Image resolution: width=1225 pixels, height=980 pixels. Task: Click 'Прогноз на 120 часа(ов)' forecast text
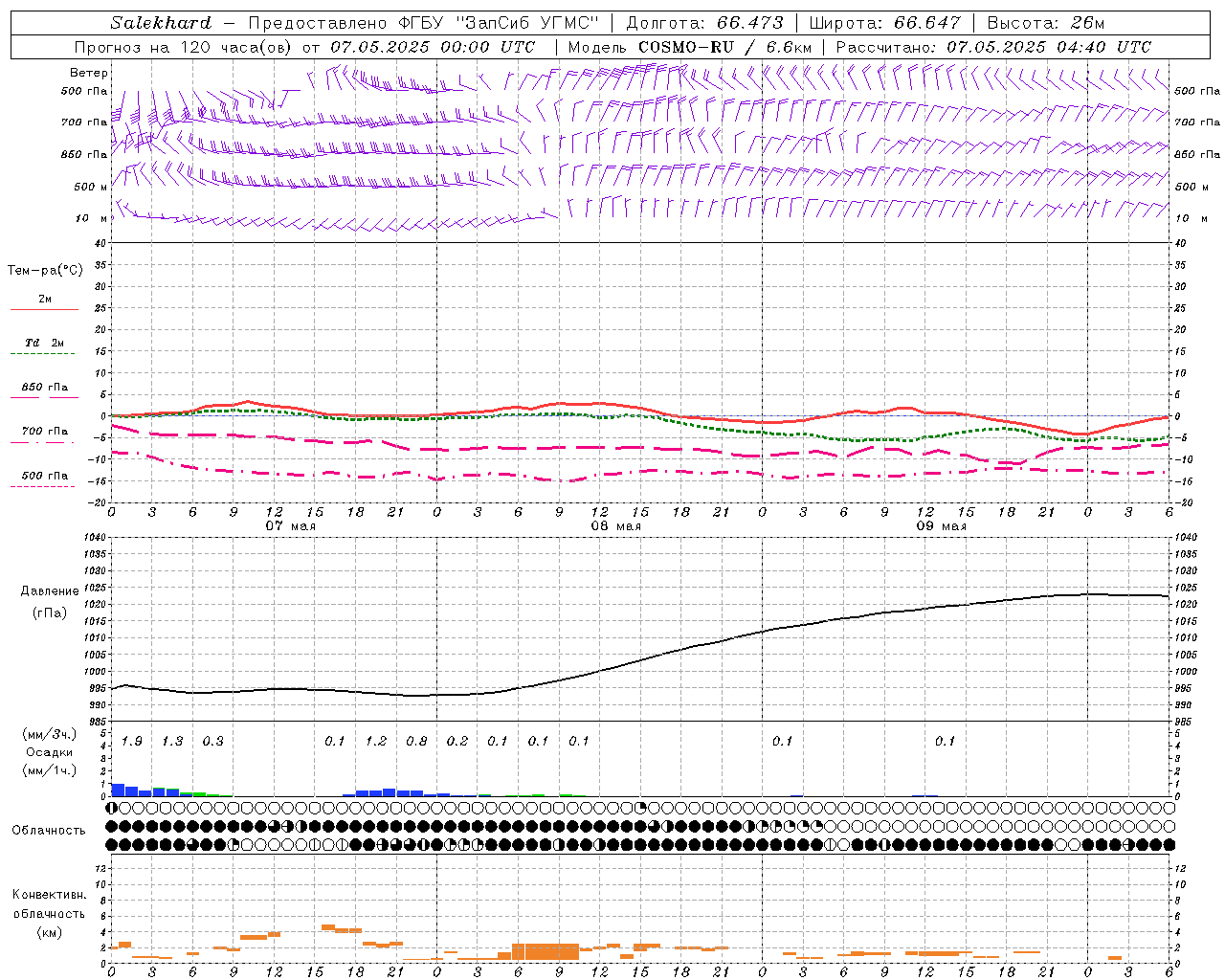182,47
